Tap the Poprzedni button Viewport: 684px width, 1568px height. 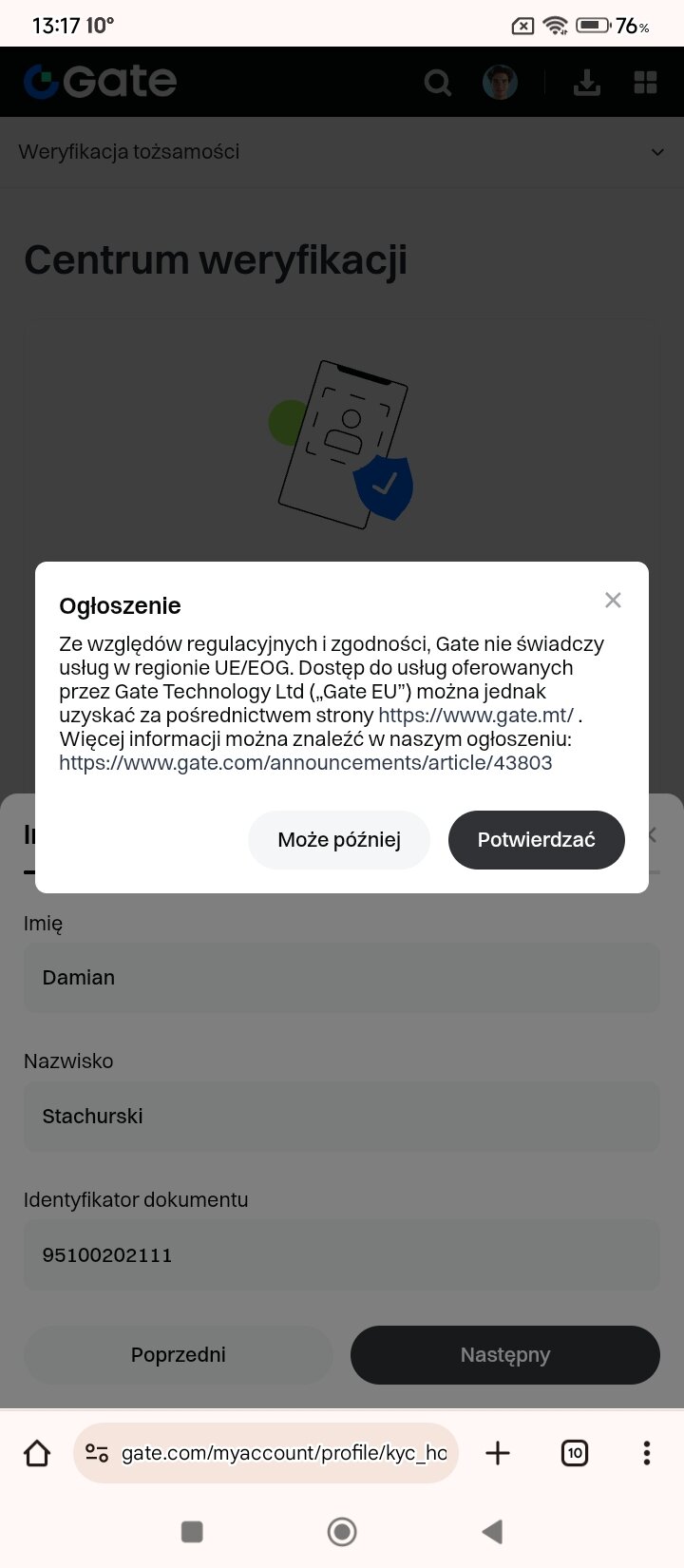(x=179, y=1355)
